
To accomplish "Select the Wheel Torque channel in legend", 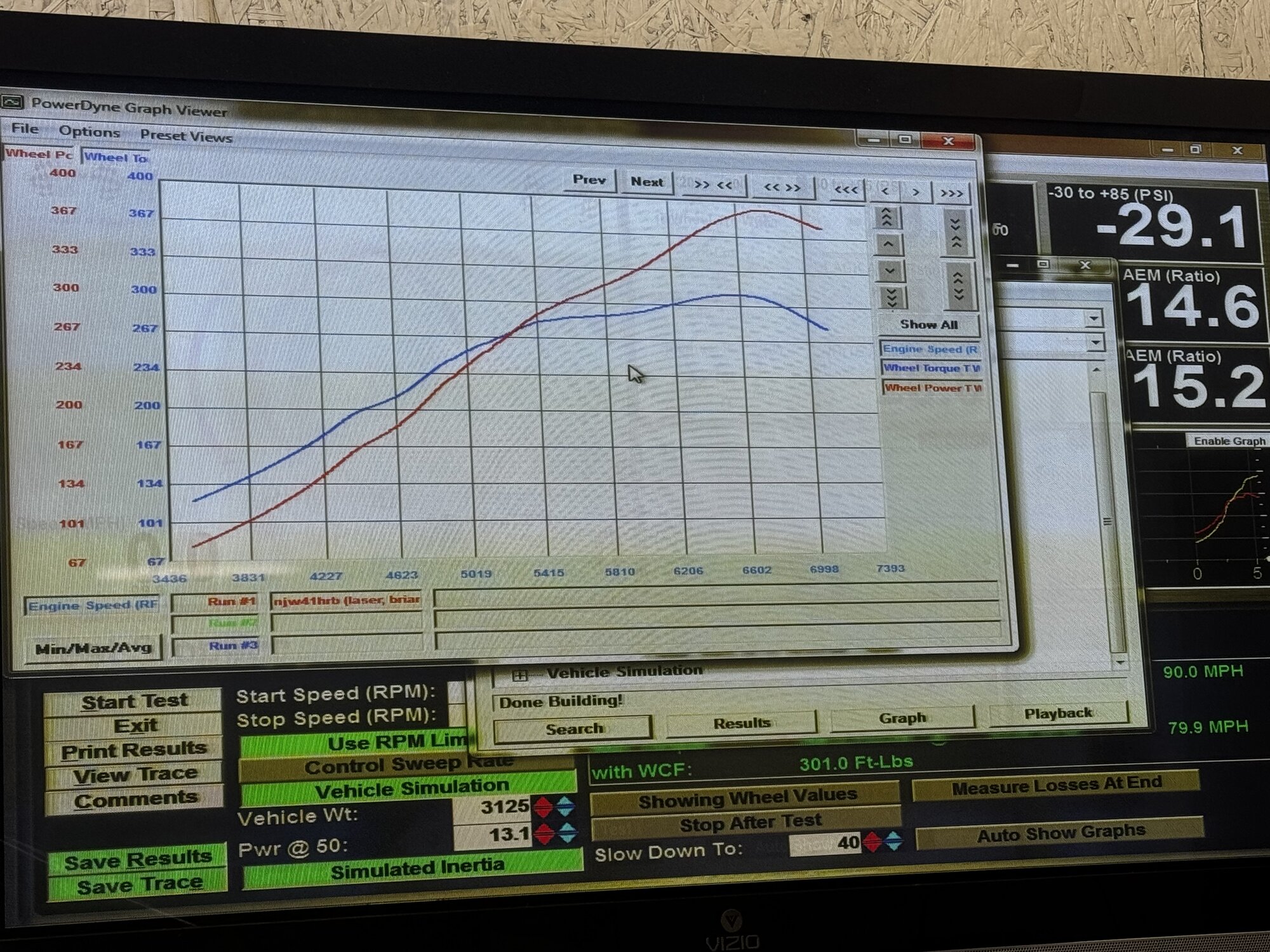I will tap(932, 368).
